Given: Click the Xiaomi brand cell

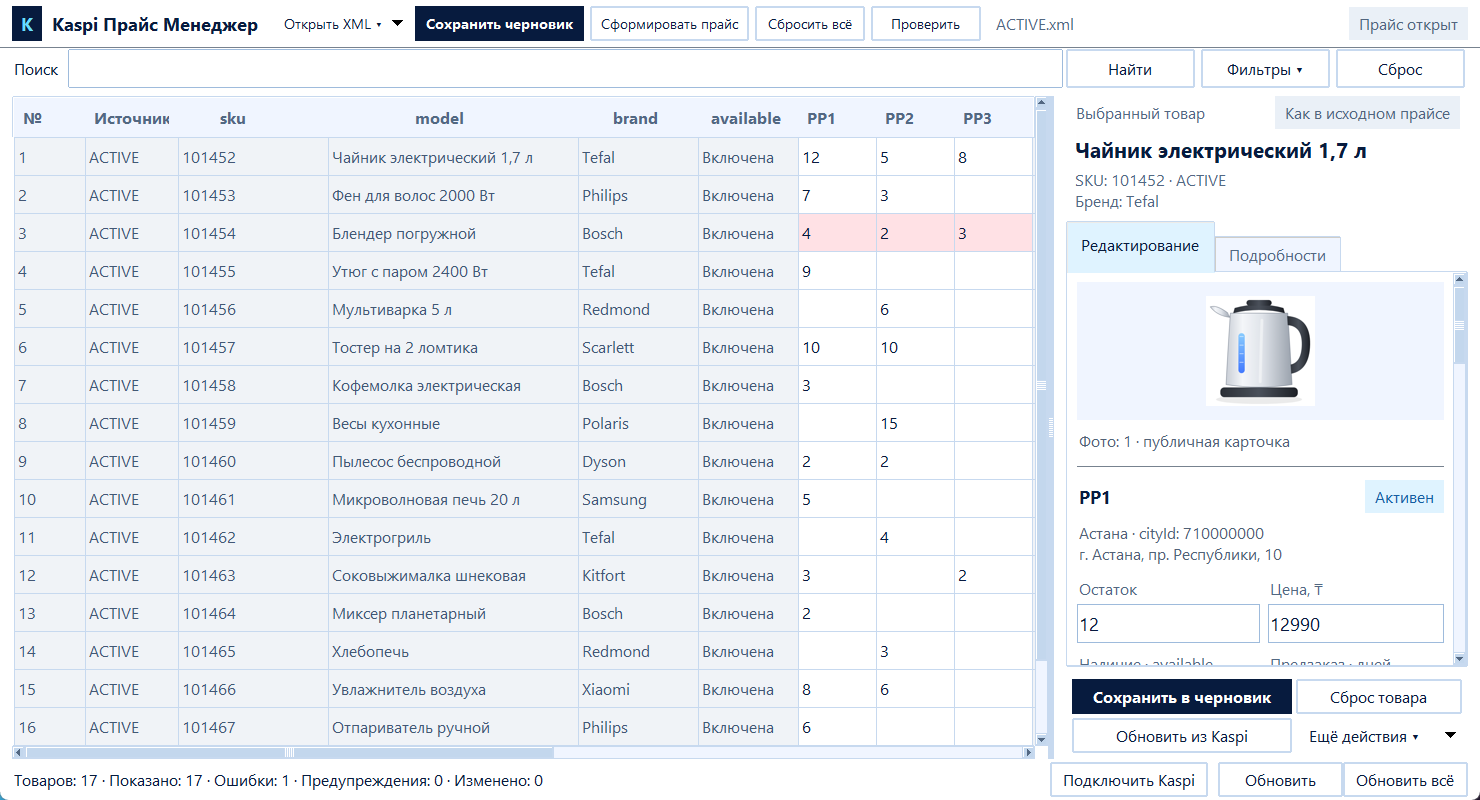Looking at the screenshot, I should (638, 690).
